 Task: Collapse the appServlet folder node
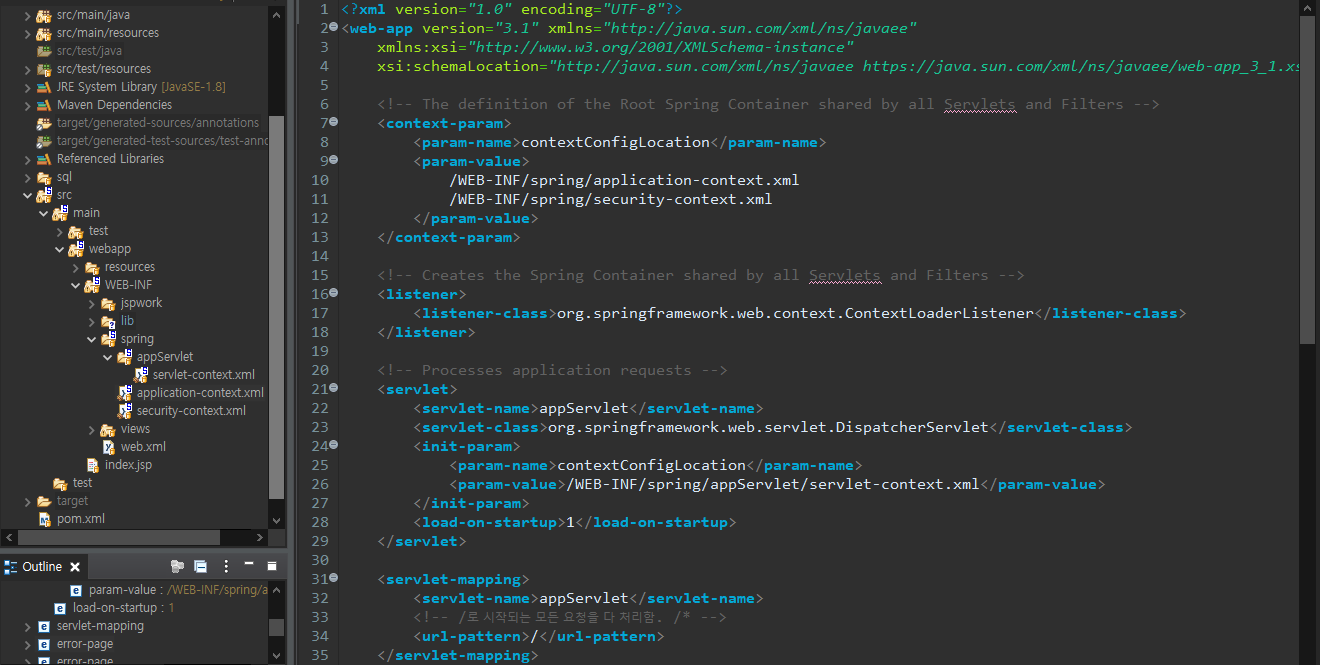(x=108, y=356)
